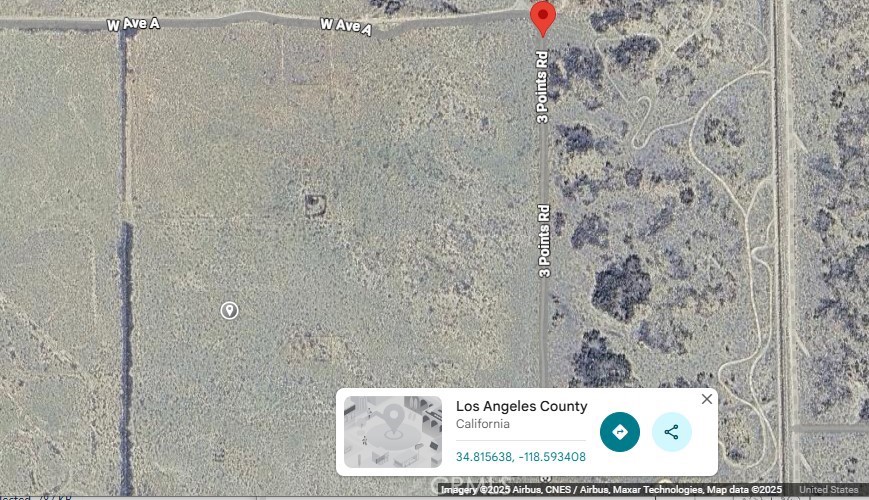Open directions with the teal arrow button
The width and height of the screenshot is (869, 500).
tap(620, 432)
